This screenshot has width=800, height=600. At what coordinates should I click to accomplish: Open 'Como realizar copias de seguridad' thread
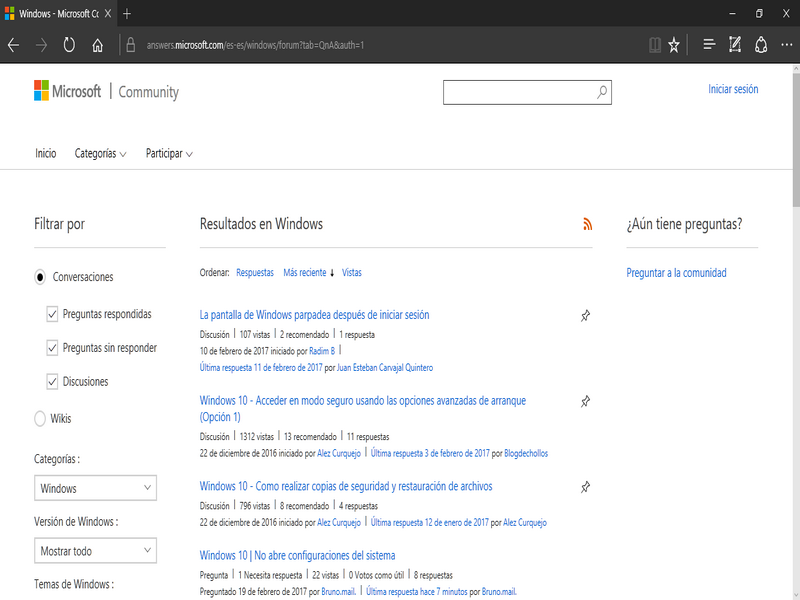(346, 486)
